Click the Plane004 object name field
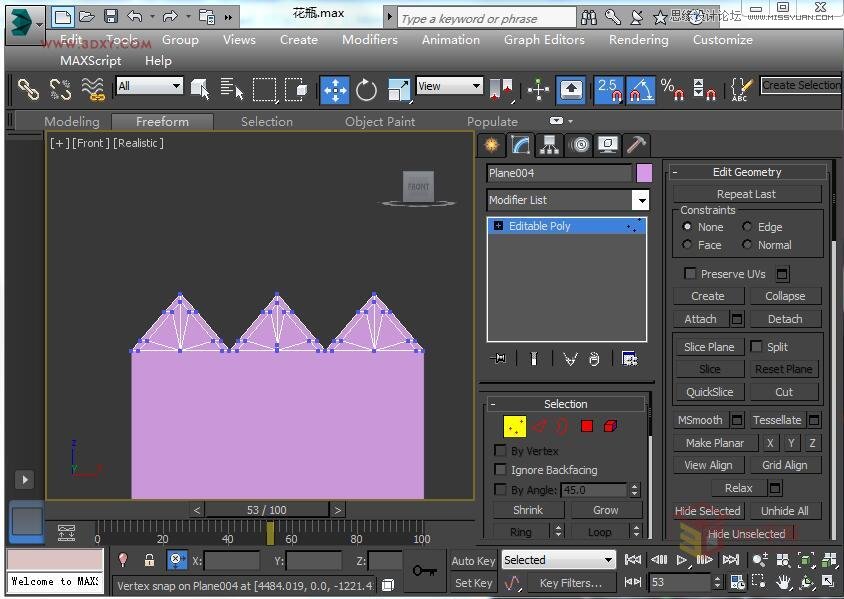The height and width of the screenshot is (599, 844). coord(559,173)
